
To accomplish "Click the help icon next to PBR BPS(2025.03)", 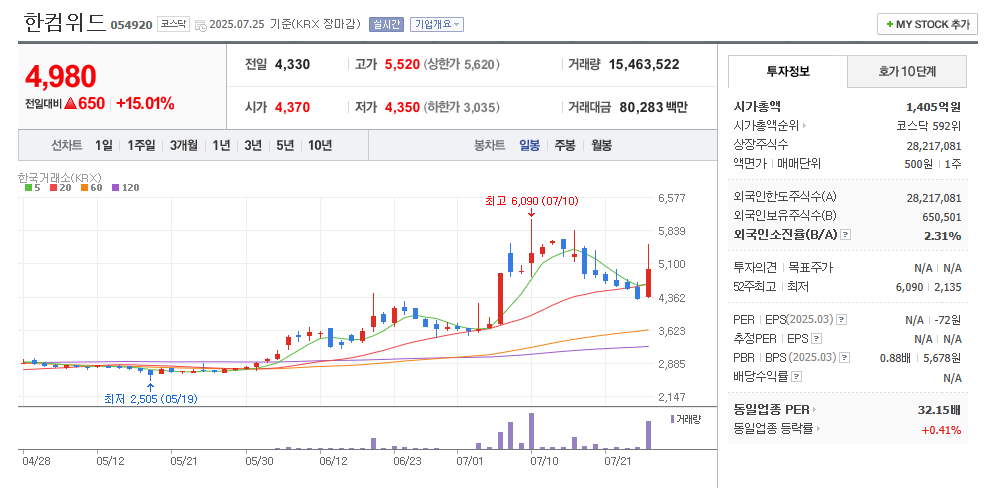I will (845, 358).
